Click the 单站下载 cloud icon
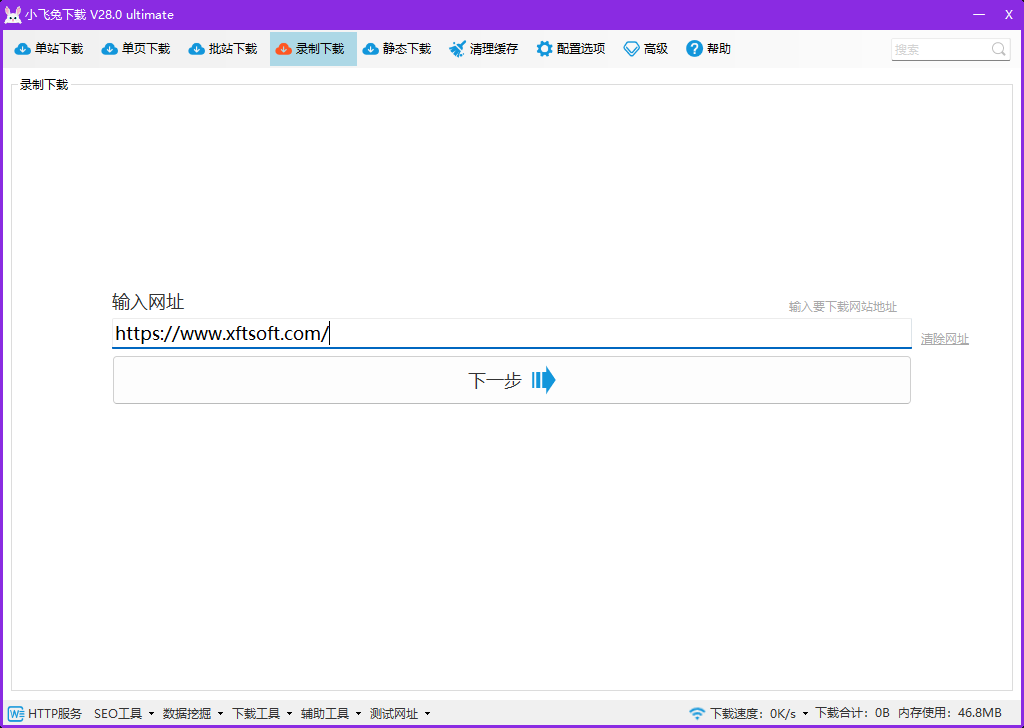1024x728 pixels. (x=23, y=49)
